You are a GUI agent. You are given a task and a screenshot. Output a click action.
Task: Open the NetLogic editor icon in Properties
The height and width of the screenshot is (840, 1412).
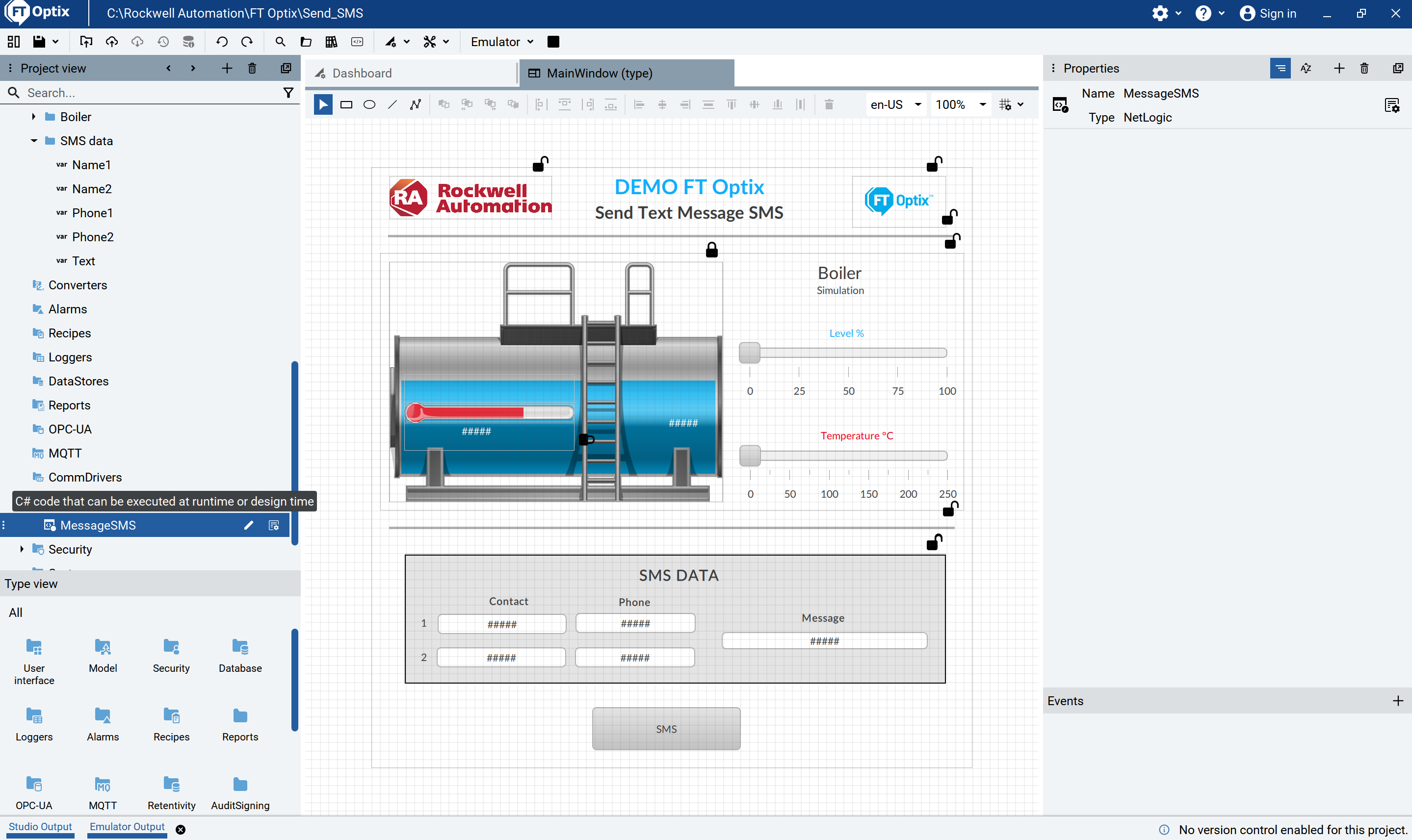coord(1392,105)
